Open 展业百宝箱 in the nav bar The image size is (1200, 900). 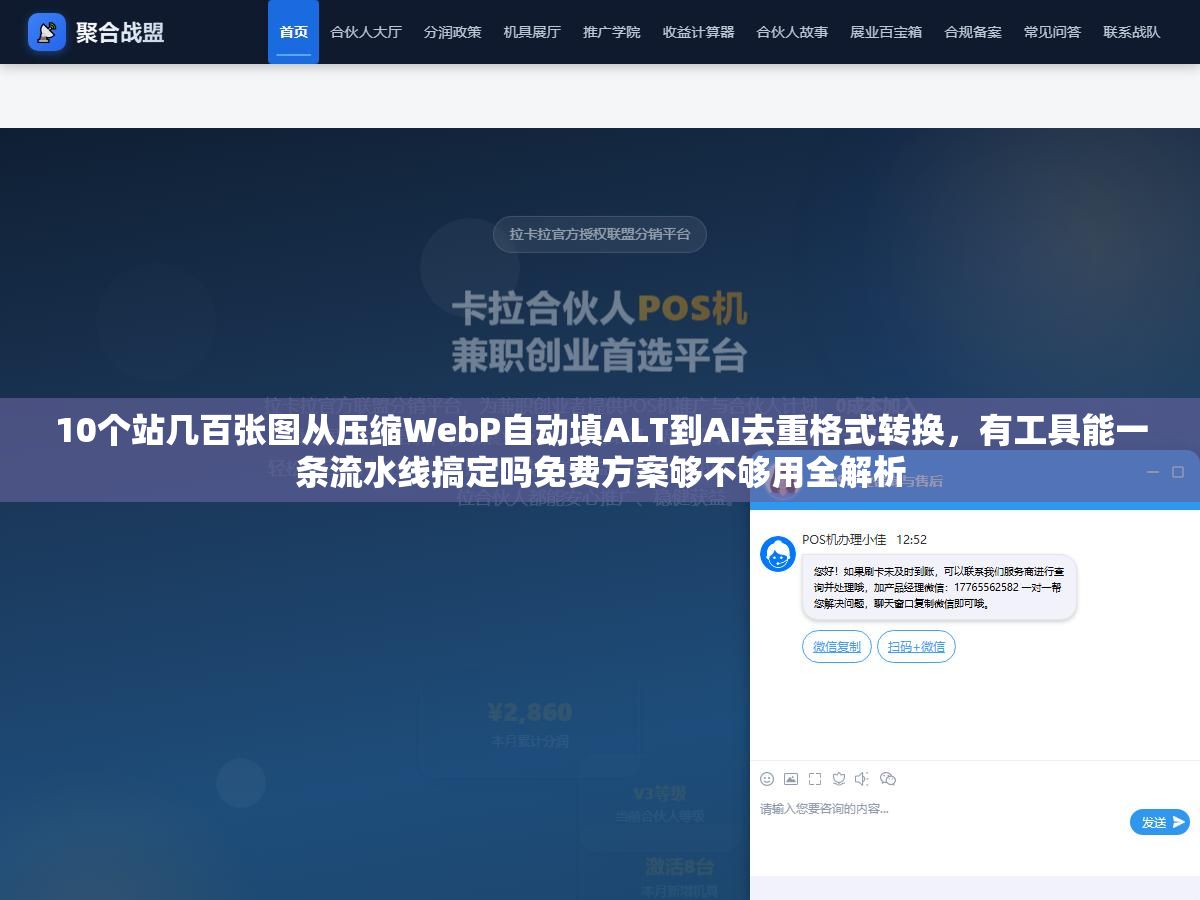886,32
